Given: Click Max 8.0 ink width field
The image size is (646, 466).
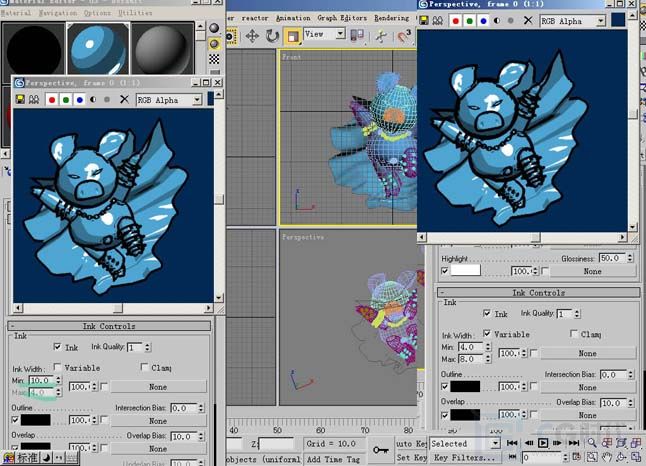Looking at the screenshot, I should (471, 359).
